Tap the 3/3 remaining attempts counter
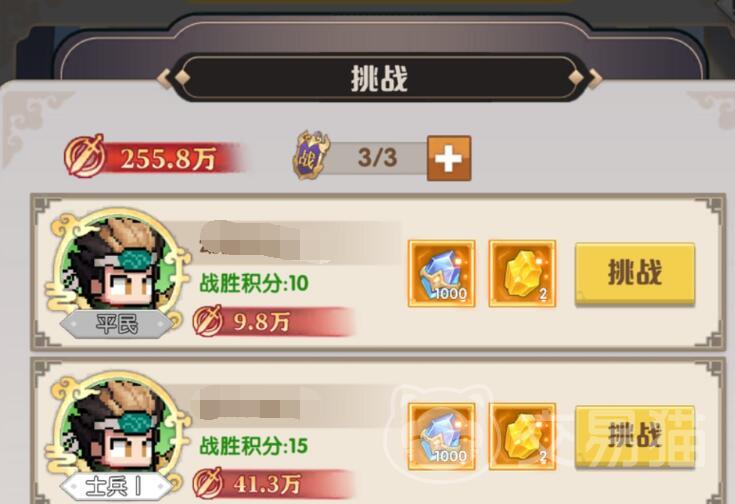This screenshot has height=504, width=735. tap(377, 158)
